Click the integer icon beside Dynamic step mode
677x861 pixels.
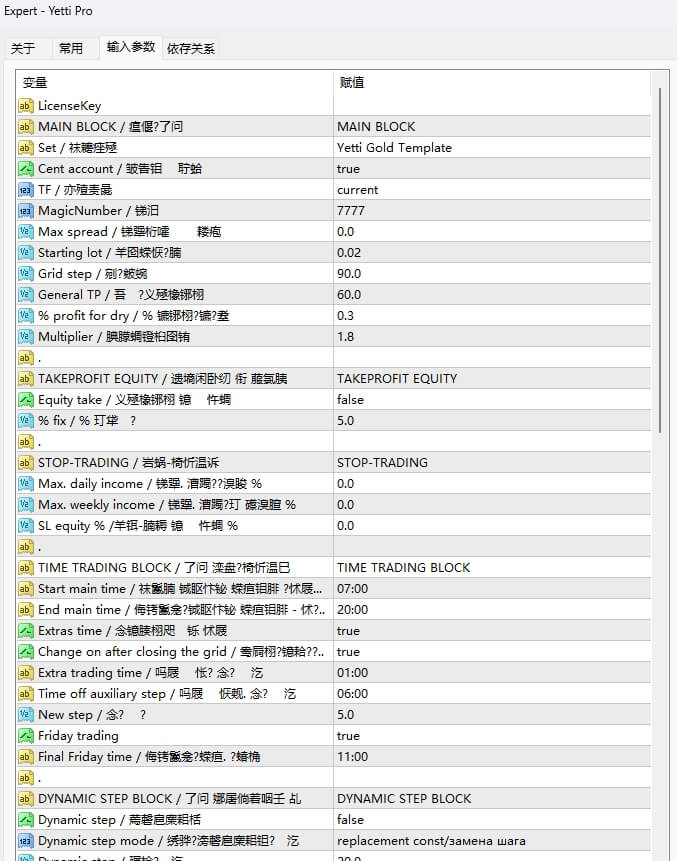point(26,841)
